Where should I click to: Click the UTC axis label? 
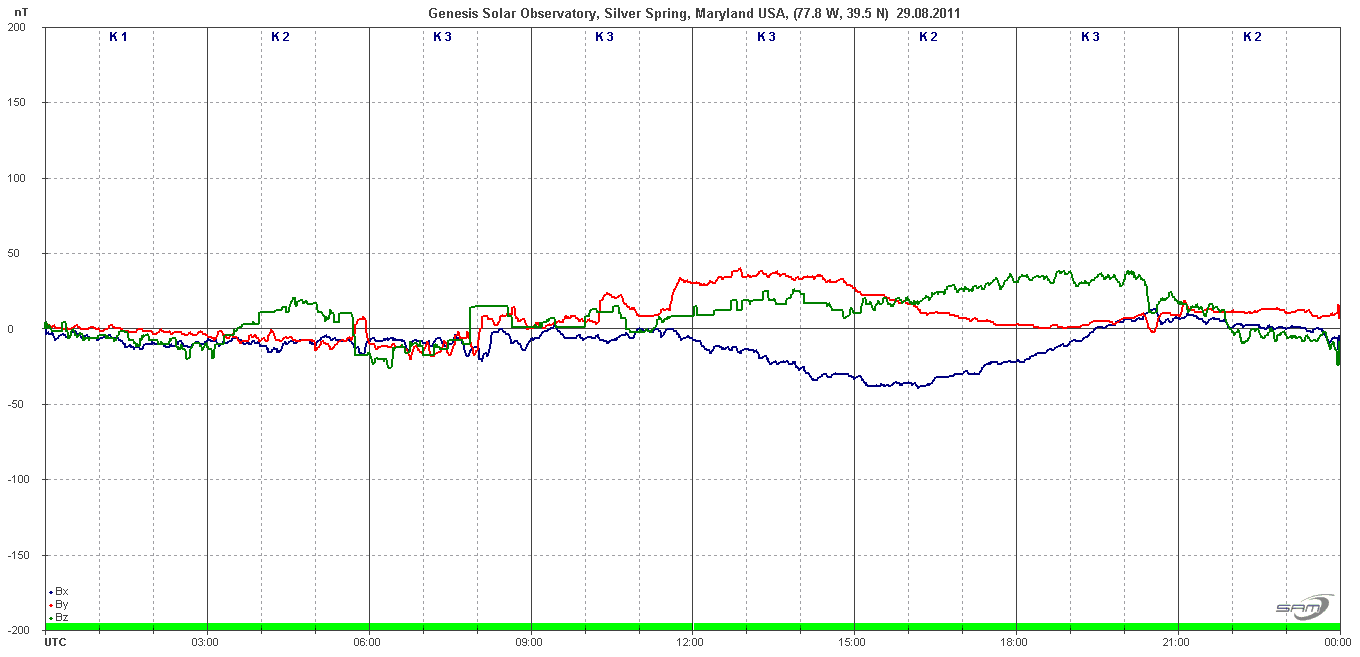click(56, 642)
